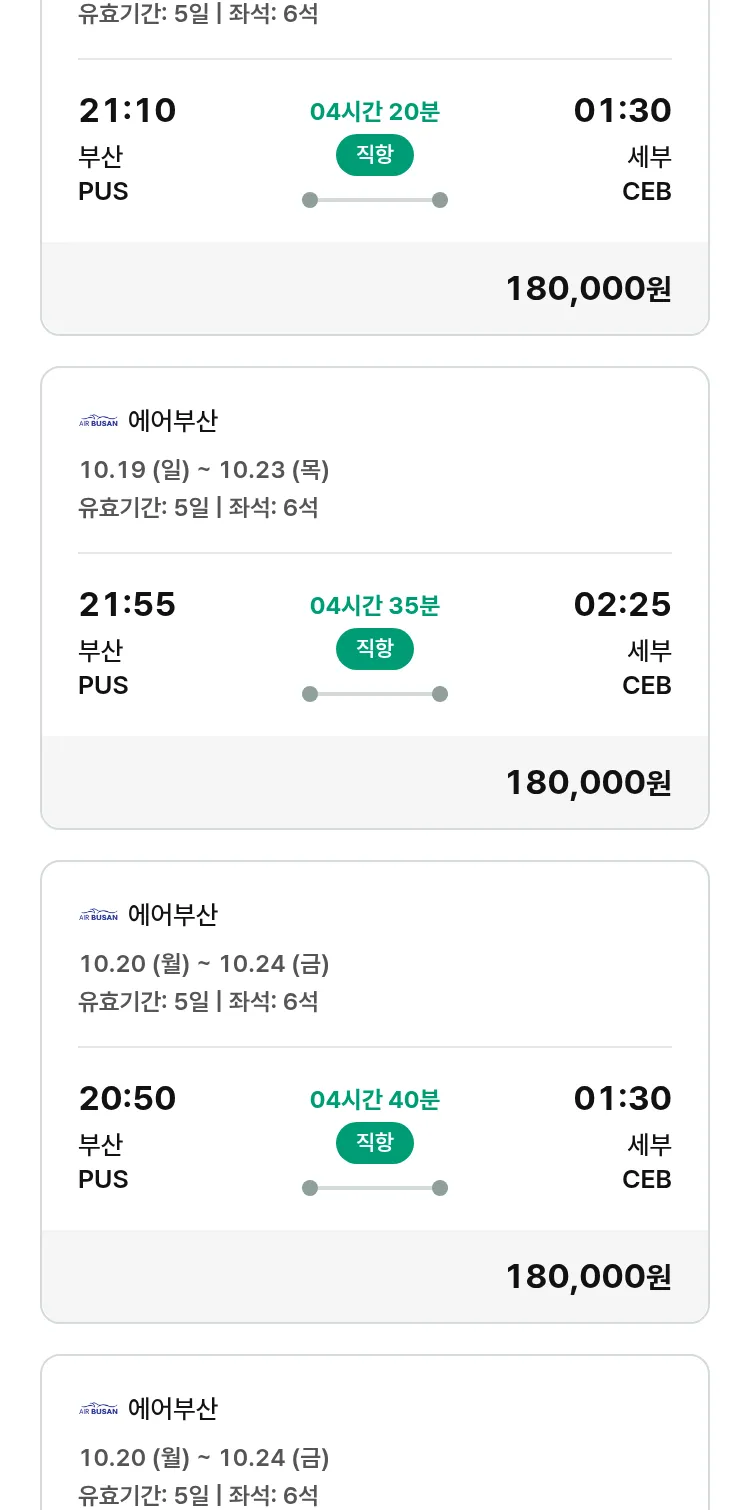Image resolution: width=750 pixels, height=1510 pixels.
Task: Open the 10.19 (일) ~ 10.23 (목) date range
Action: point(204,469)
